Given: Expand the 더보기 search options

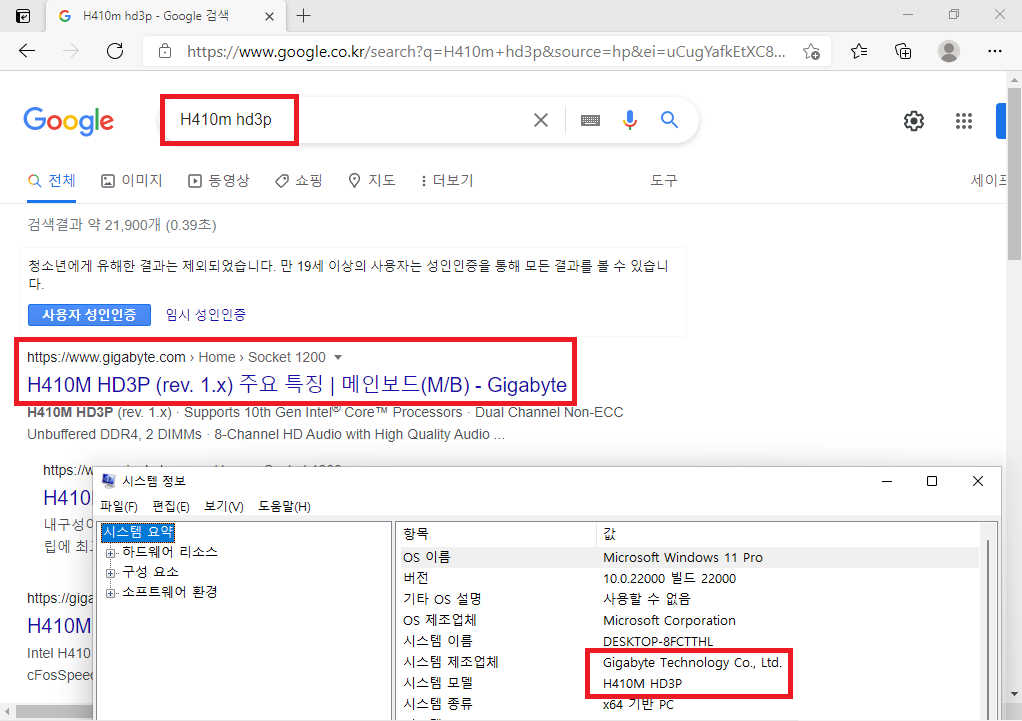Looking at the screenshot, I should pyautogui.click(x=447, y=181).
